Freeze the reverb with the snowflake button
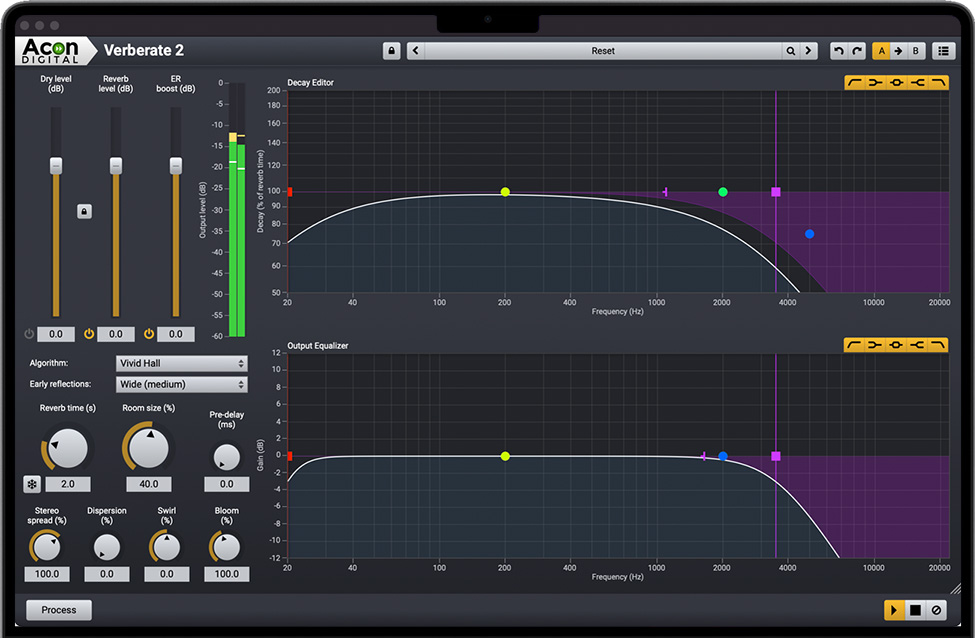This screenshot has height=638, width=975. click(32, 485)
